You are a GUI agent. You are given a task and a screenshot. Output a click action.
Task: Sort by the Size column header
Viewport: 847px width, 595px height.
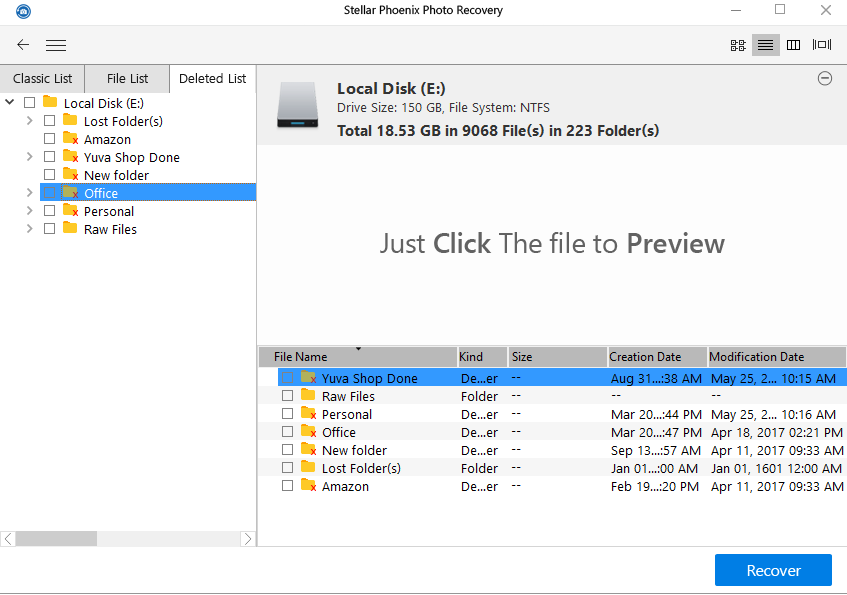coord(558,357)
